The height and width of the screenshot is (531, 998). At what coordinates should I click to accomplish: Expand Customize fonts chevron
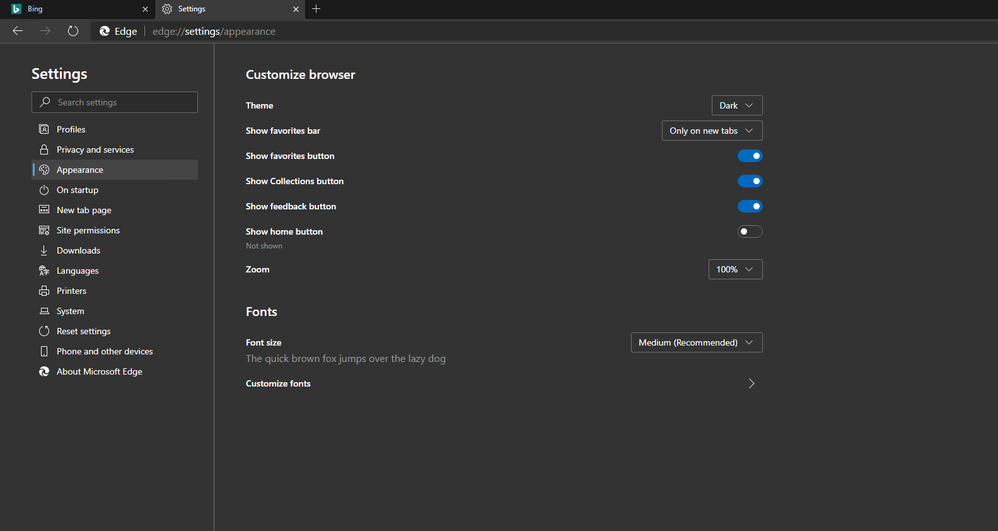point(752,383)
